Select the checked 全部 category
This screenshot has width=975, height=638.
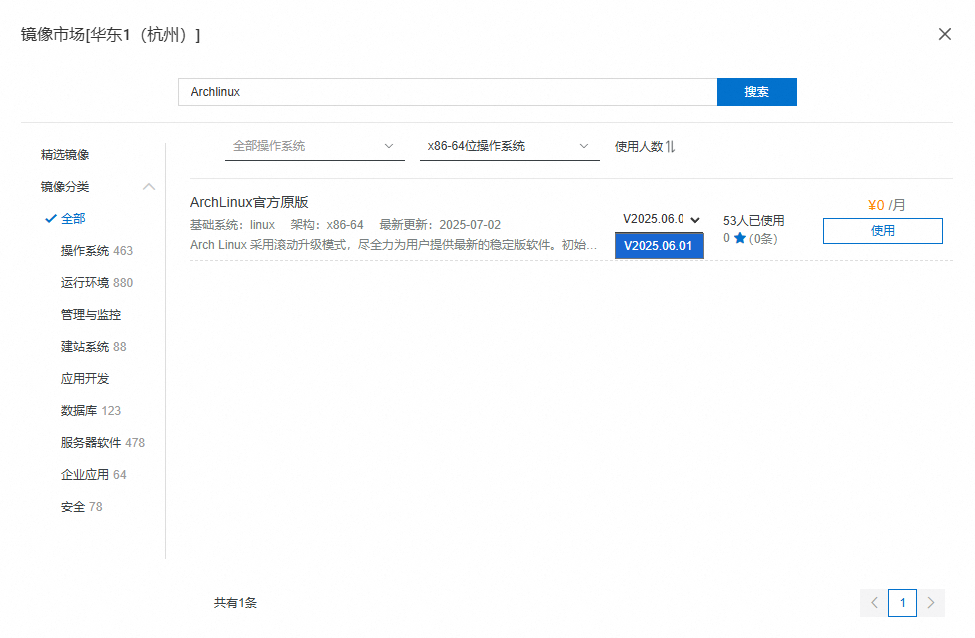[73, 219]
